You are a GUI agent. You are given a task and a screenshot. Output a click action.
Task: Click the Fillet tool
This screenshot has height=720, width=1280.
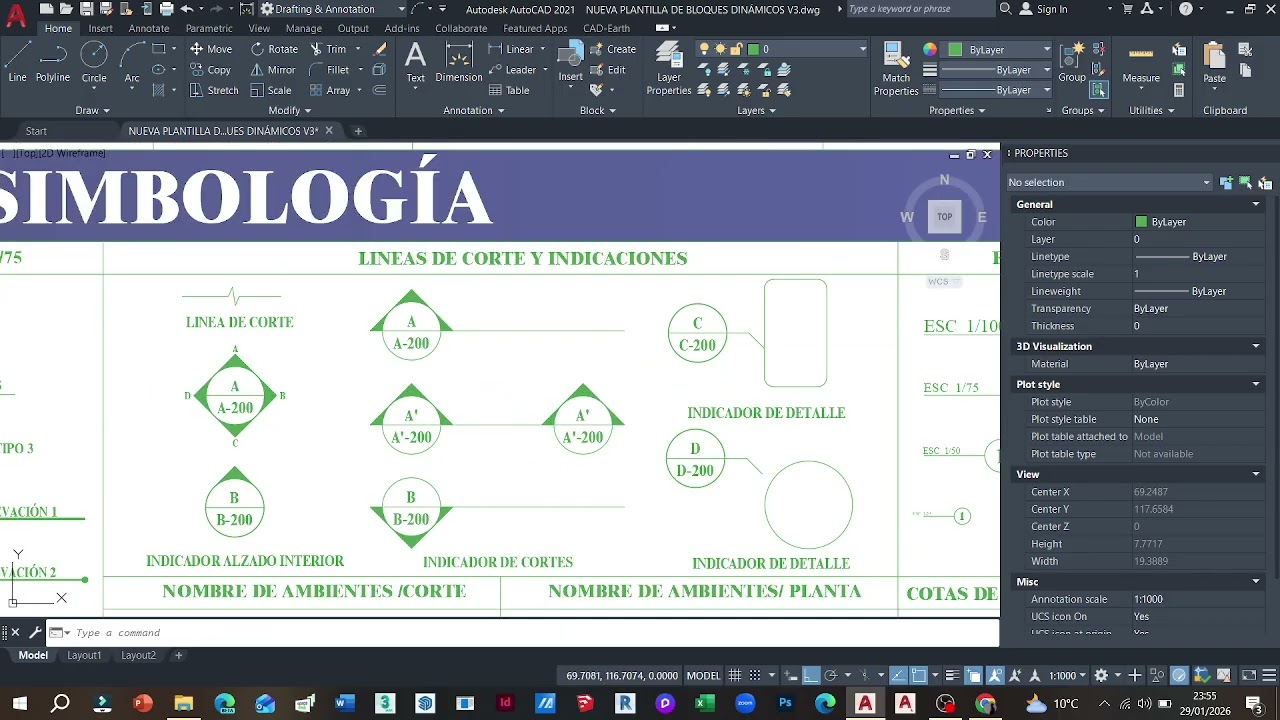coord(330,70)
